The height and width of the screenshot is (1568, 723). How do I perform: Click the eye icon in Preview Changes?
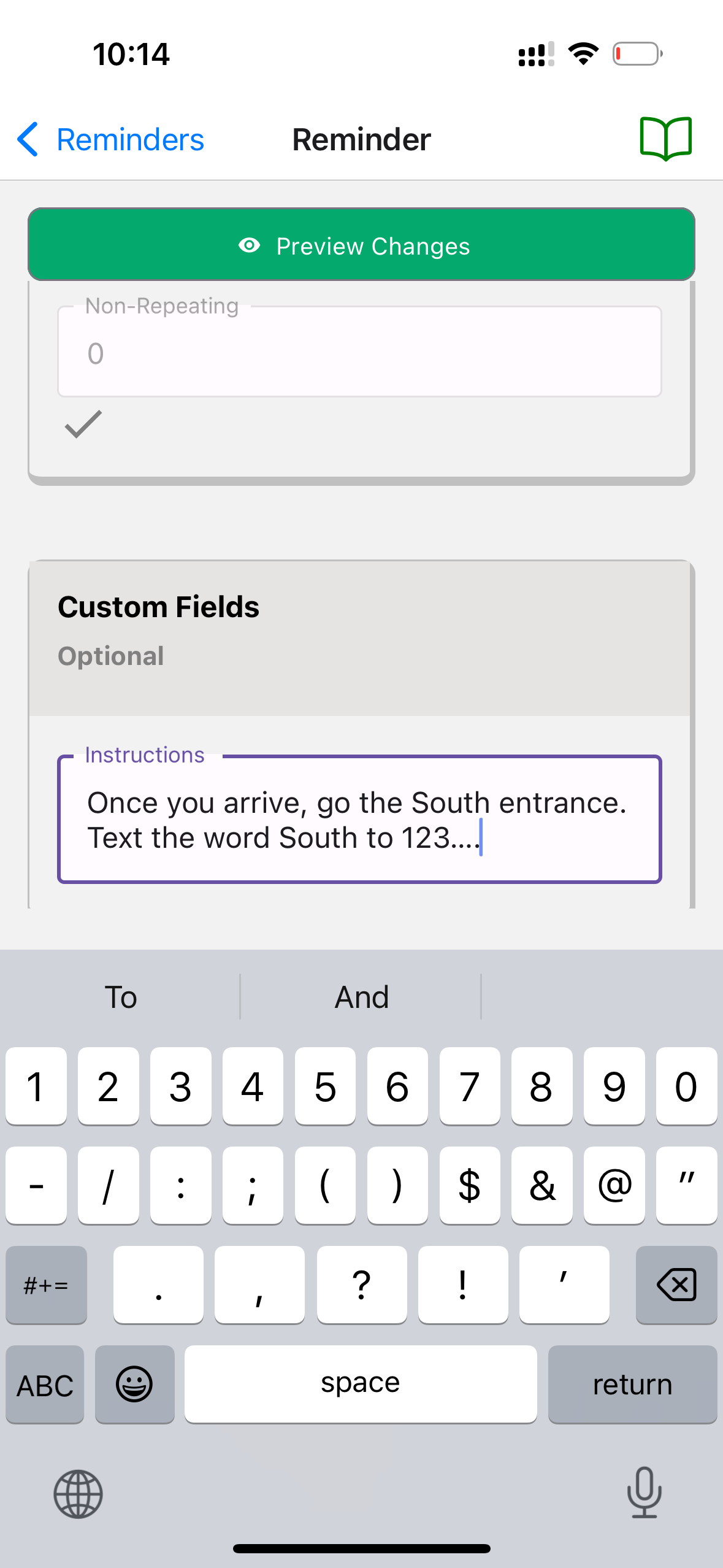pyautogui.click(x=249, y=246)
